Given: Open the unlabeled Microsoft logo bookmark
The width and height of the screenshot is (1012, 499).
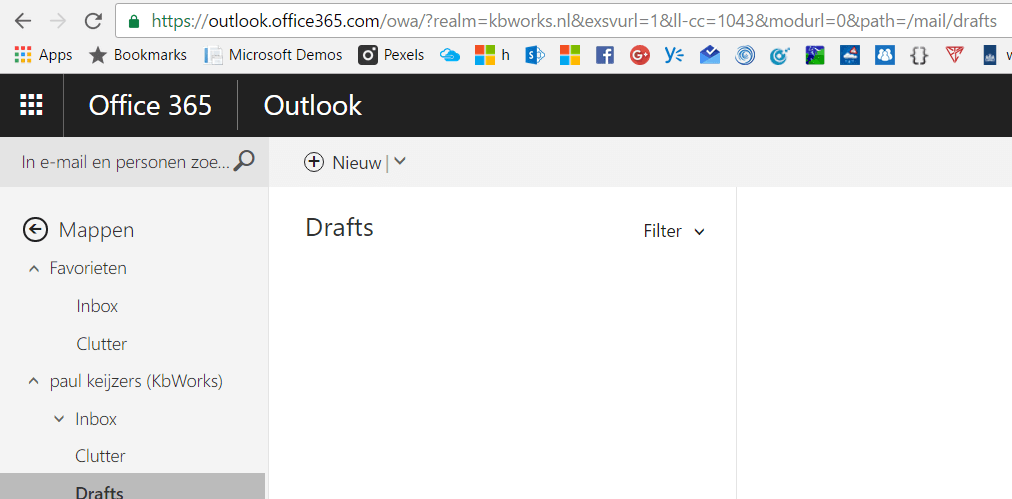Looking at the screenshot, I should (x=570, y=55).
